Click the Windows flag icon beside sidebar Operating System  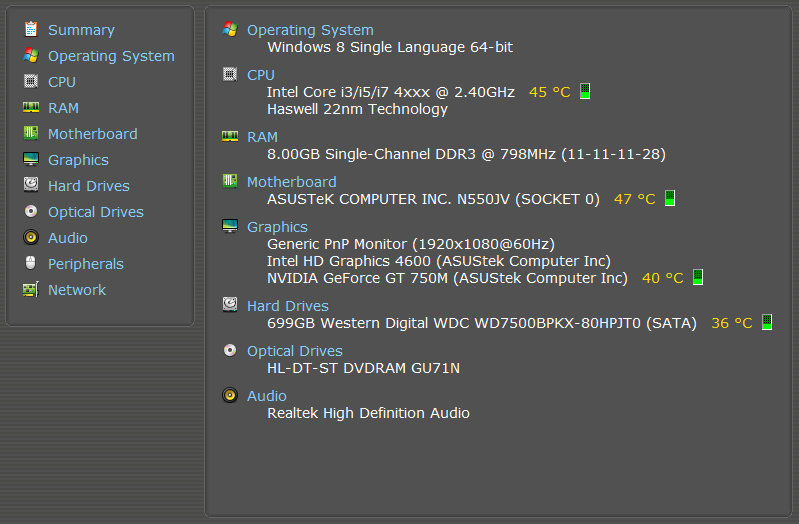coord(31,55)
